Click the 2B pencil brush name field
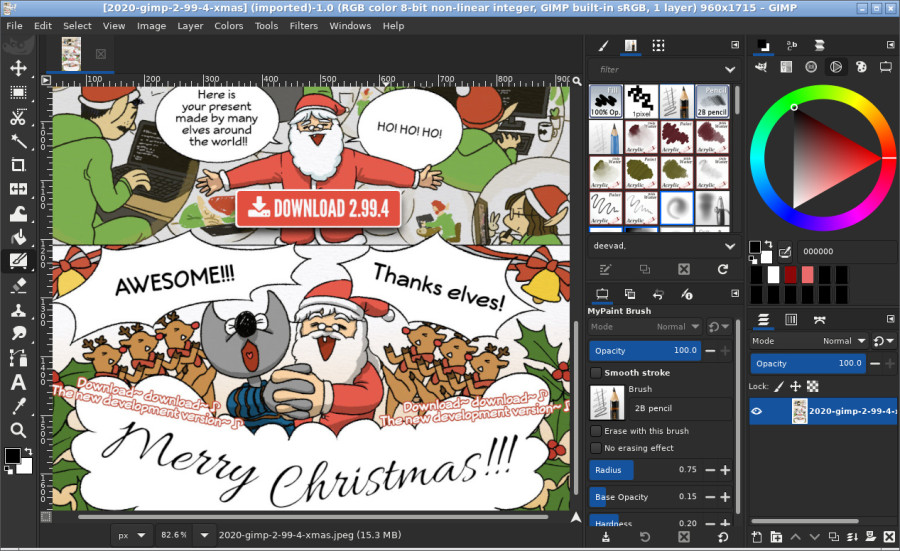900x551 pixels. pyautogui.click(x=680, y=409)
